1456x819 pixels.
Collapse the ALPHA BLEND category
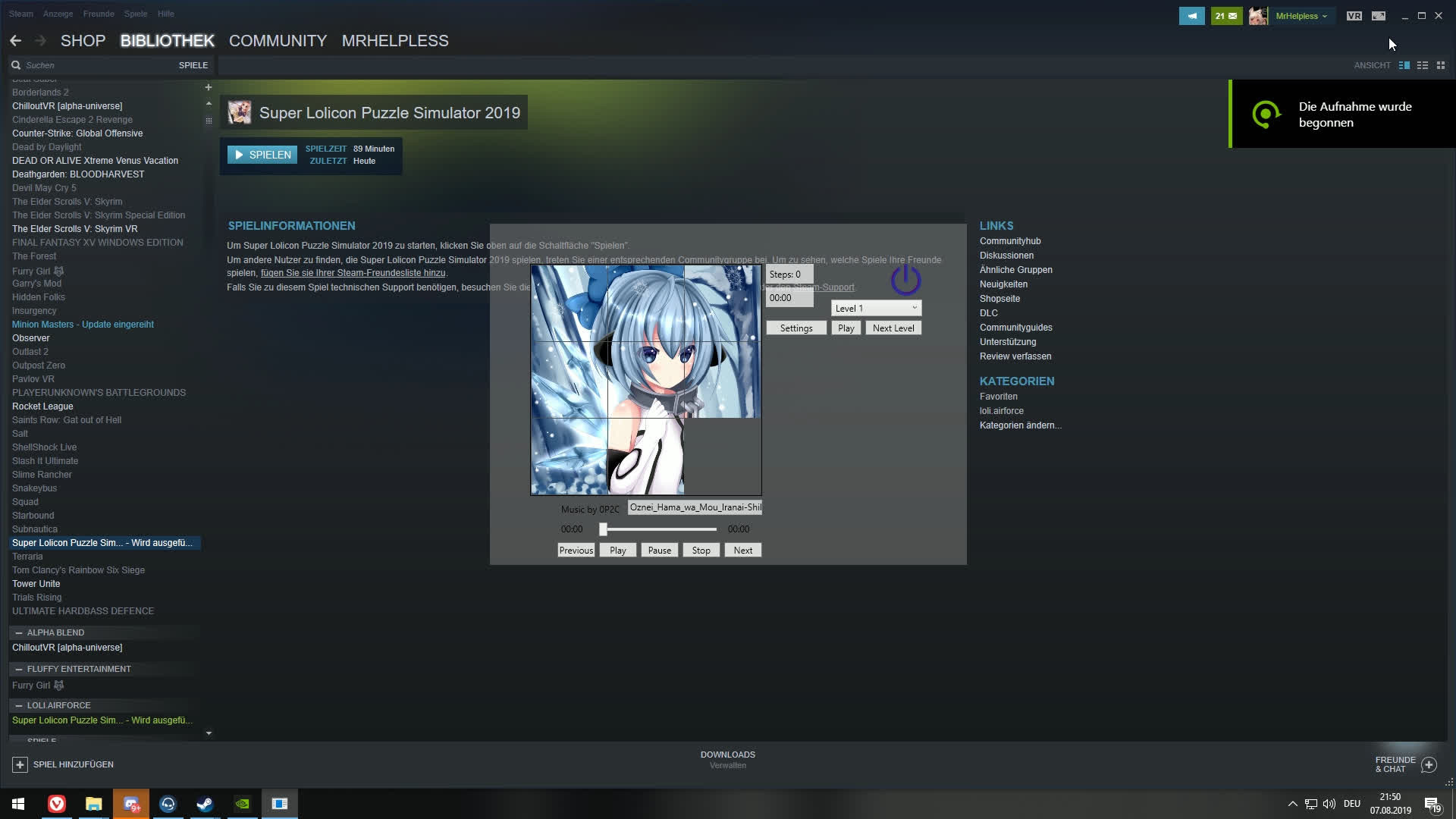point(19,632)
